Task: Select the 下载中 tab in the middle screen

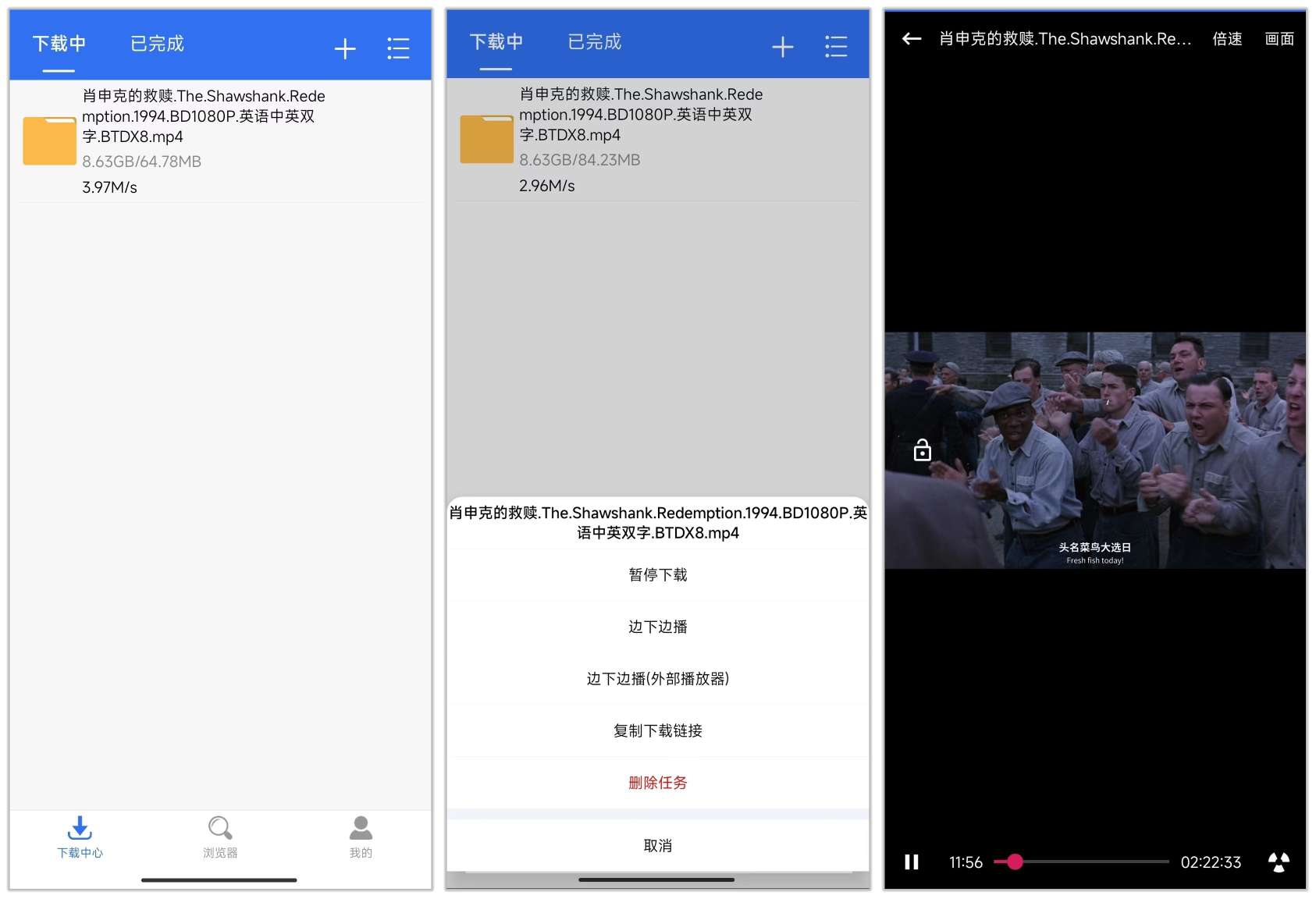Action: pyautogui.click(x=496, y=42)
